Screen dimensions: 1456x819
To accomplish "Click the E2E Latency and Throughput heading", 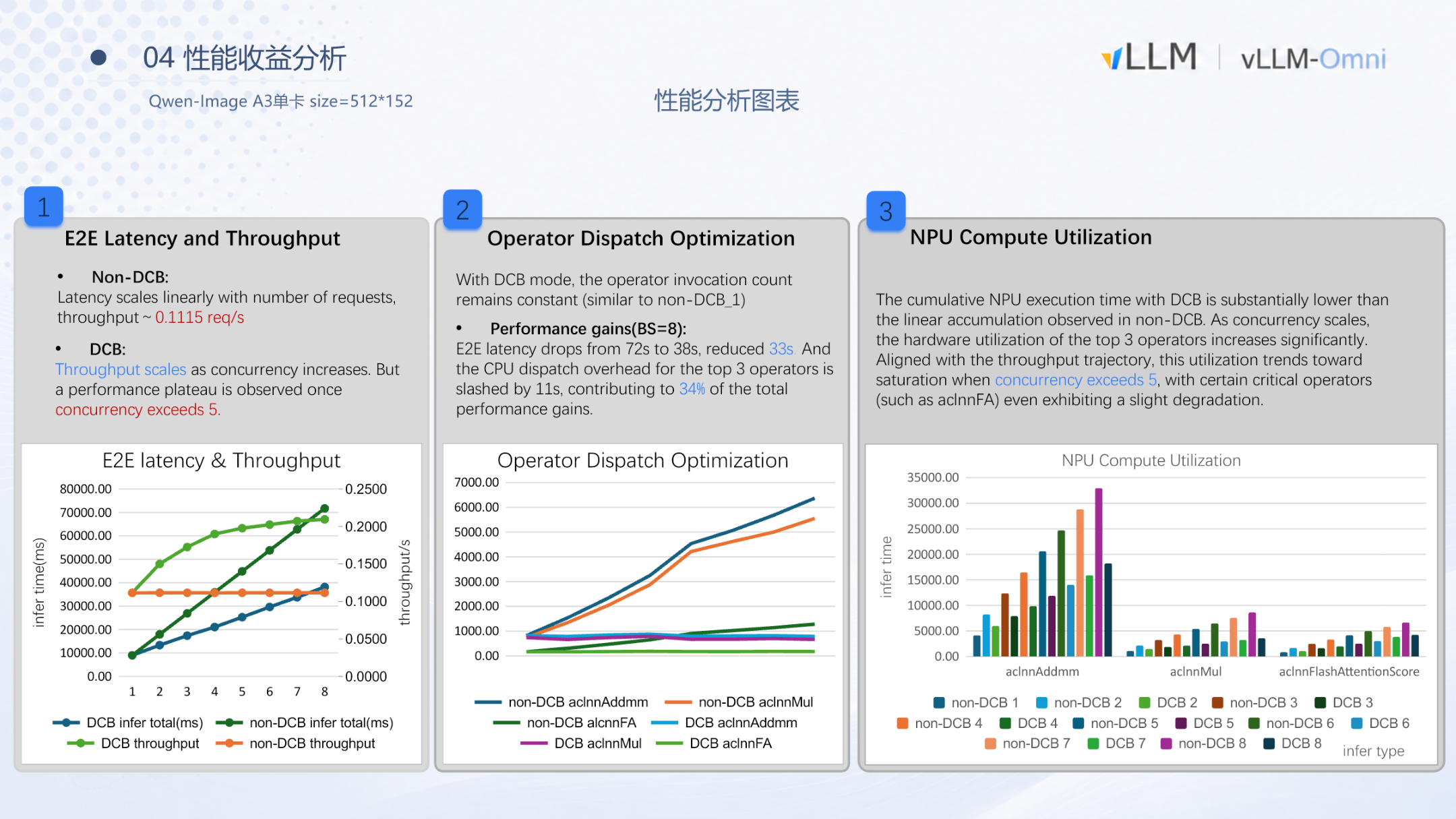I will point(202,239).
